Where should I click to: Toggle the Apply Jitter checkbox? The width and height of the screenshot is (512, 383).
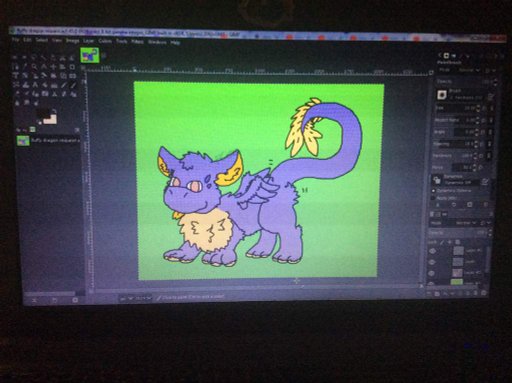pyautogui.click(x=433, y=198)
